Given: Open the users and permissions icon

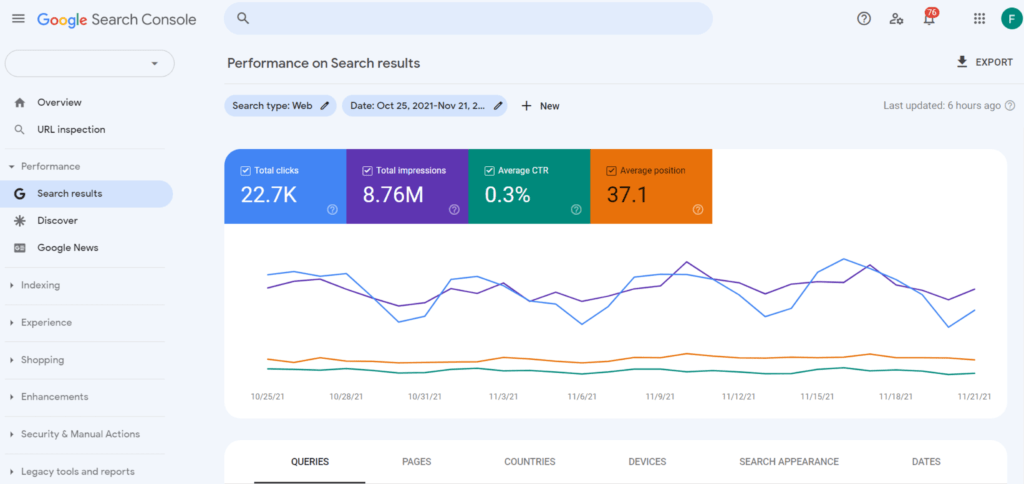Looking at the screenshot, I should click(897, 19).
